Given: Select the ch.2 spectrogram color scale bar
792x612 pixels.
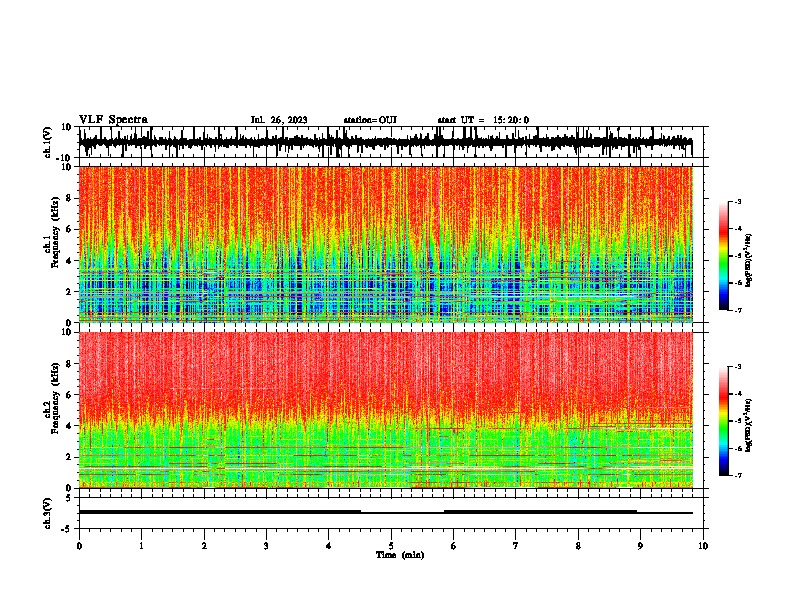Looking at the screenshot, I should (723, 421).
